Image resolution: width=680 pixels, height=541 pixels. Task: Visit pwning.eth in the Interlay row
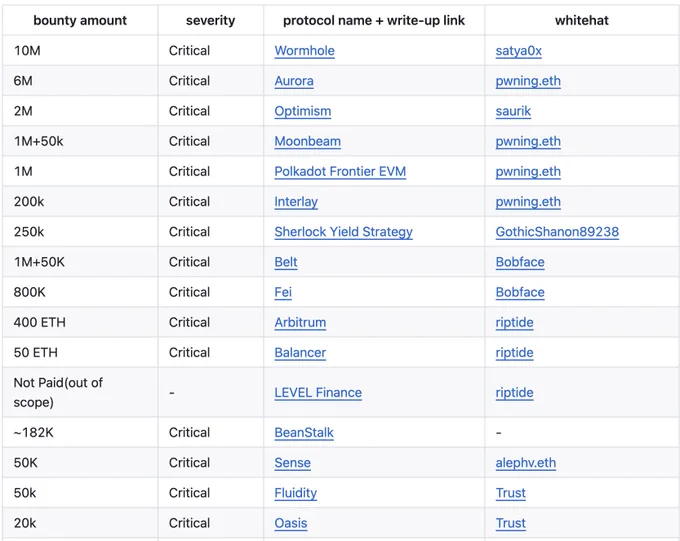pos(528,202)
